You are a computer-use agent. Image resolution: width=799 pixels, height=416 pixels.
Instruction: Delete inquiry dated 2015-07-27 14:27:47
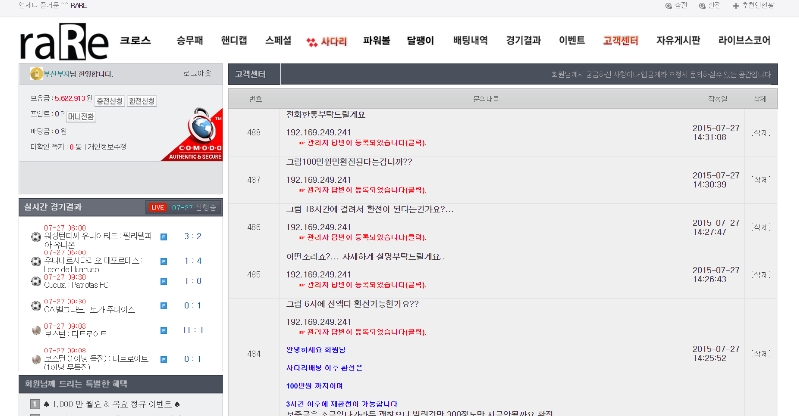click(760, 227)
